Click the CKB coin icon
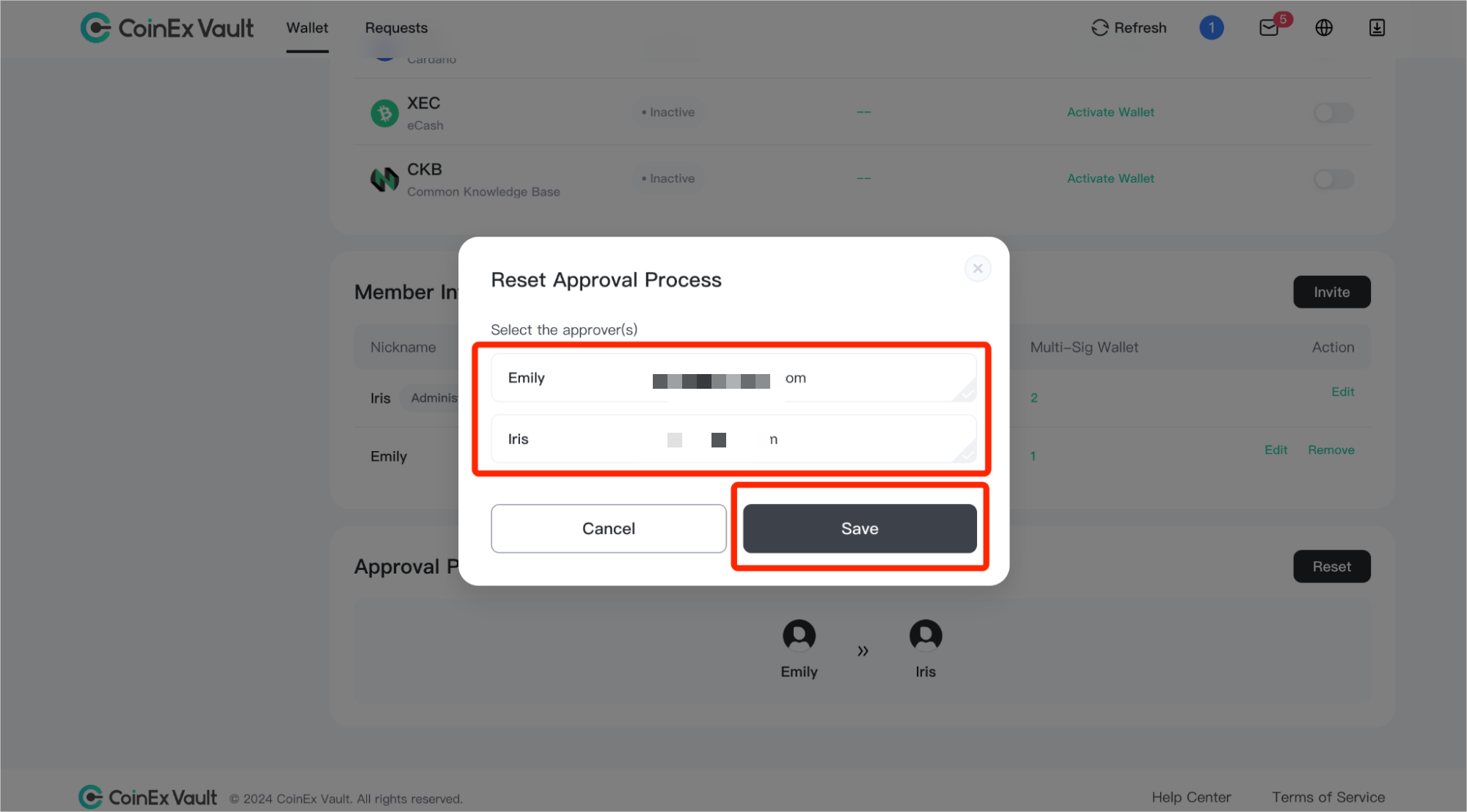This screenshot has width=1467, height=812. [384, 179]
